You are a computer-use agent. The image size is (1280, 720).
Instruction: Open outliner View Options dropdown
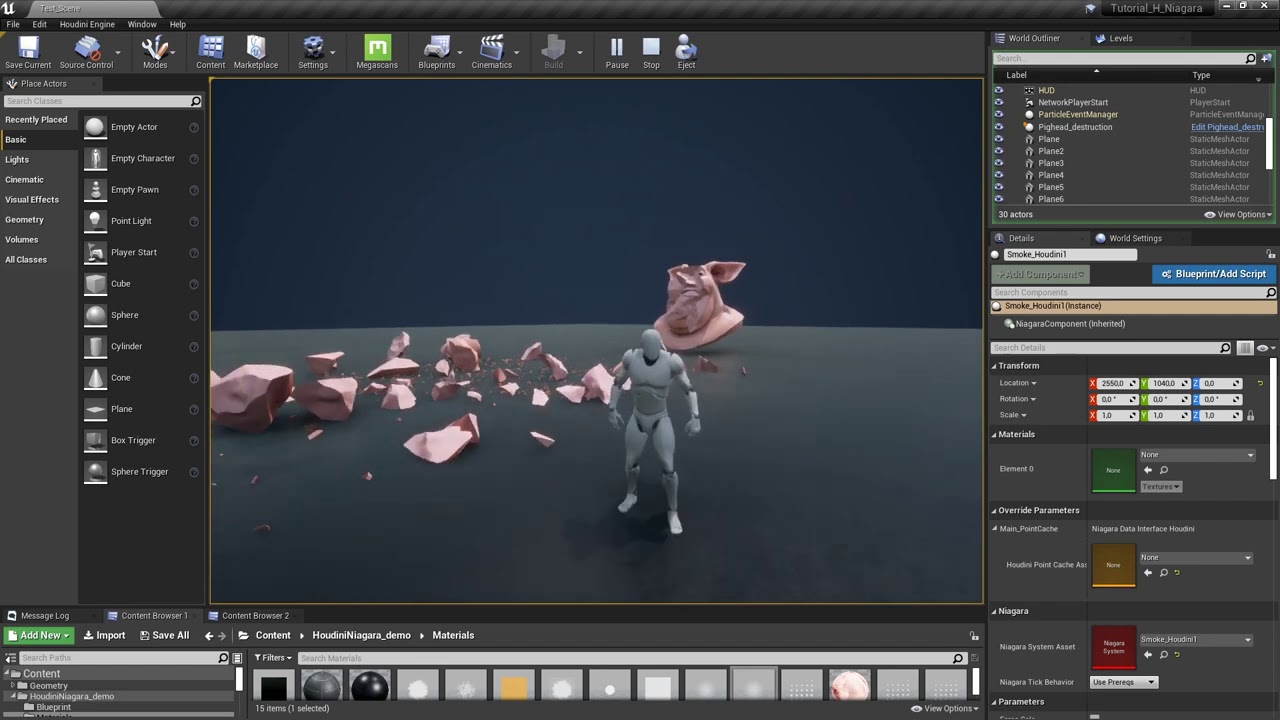(1238, 215)
